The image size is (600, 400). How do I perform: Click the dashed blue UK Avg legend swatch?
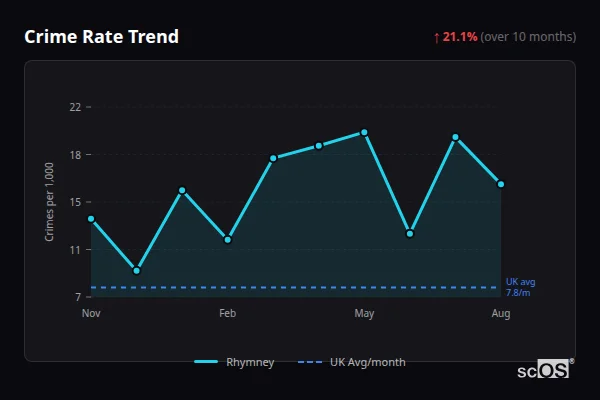(310, 362)
